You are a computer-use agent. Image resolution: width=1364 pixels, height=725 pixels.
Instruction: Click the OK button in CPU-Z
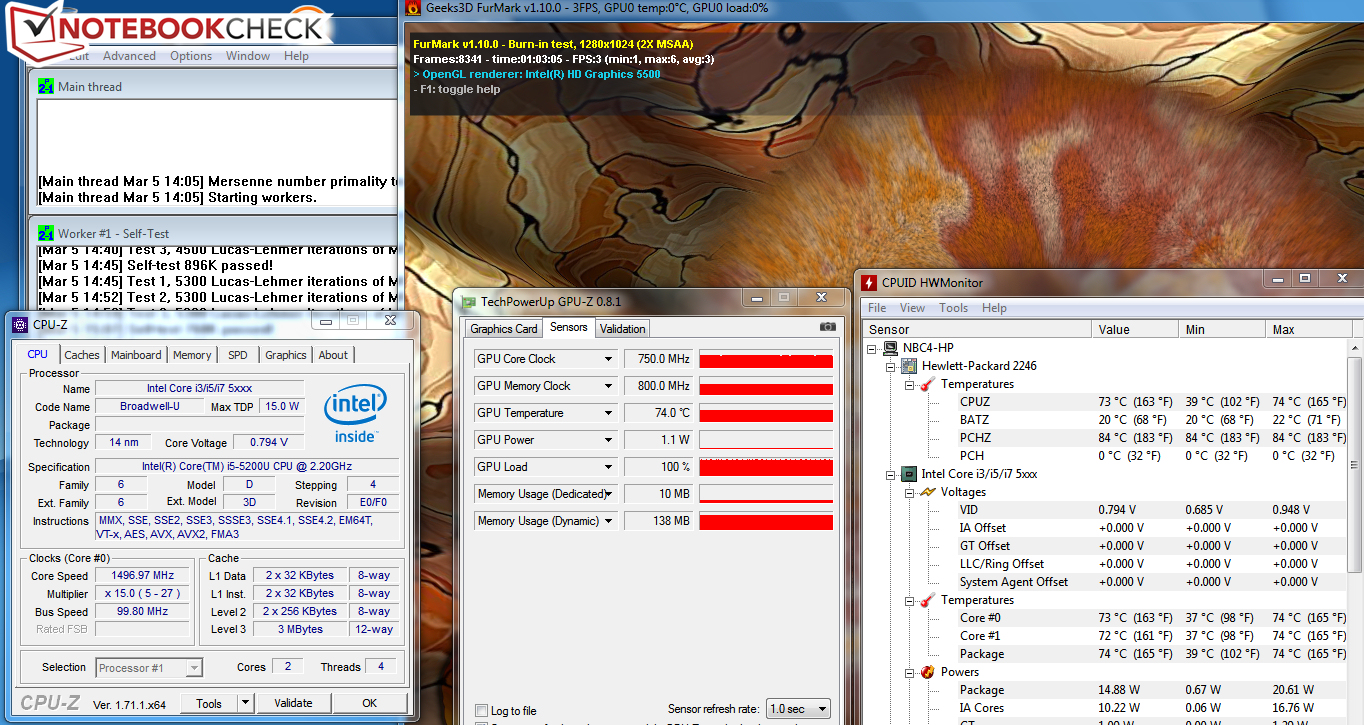pyautogui.click(x=369, y=703)
